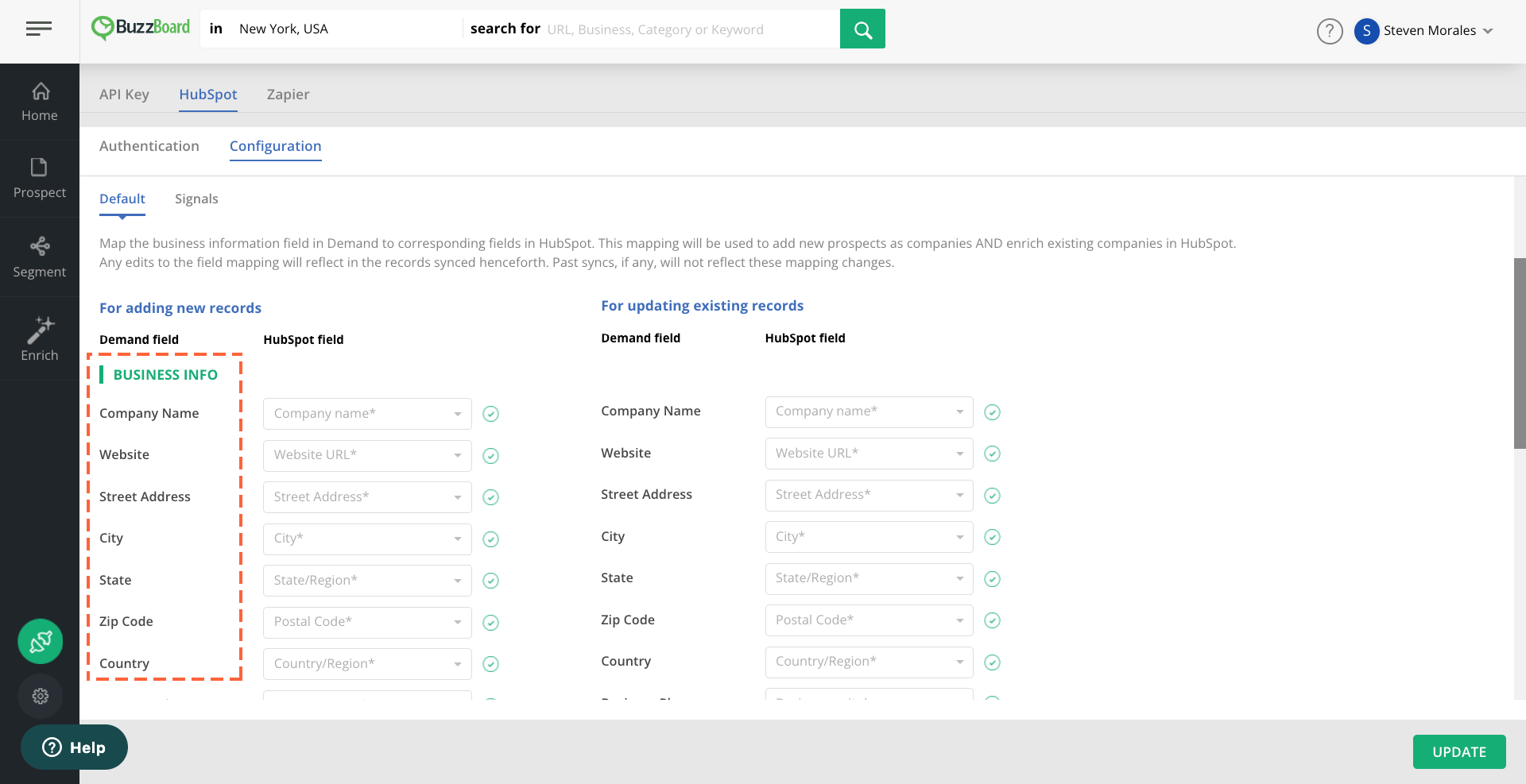Screen dimensions: 1526x784
Task: Open Segment in sidebar
Action: [40, 257]
